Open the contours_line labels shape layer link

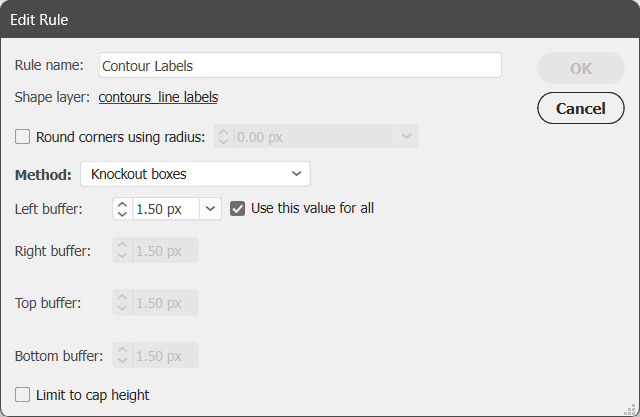[158, 97]
